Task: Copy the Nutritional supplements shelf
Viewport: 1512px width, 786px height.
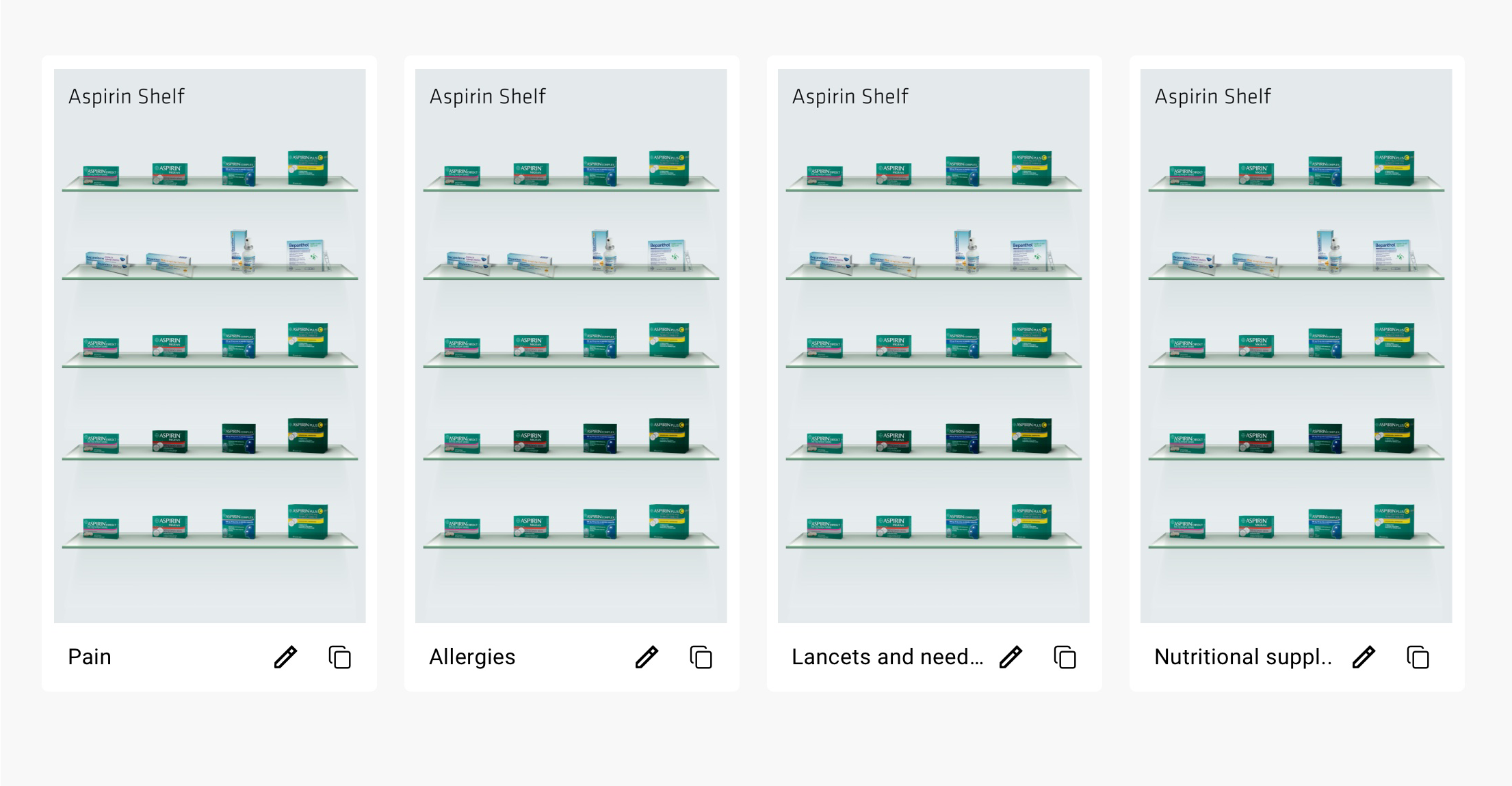Action: click(x=1418, y=657)
